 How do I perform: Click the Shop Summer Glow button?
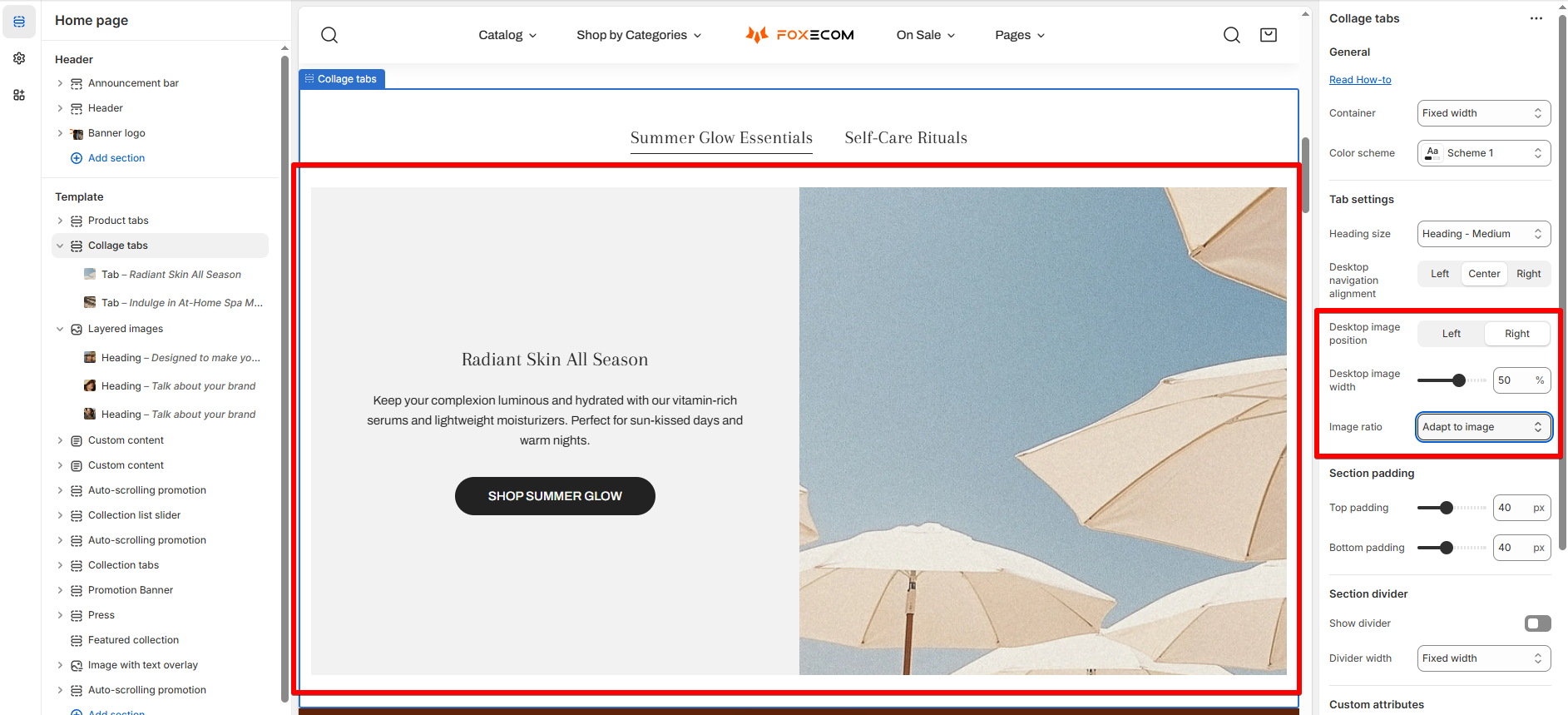click(555, 496)
